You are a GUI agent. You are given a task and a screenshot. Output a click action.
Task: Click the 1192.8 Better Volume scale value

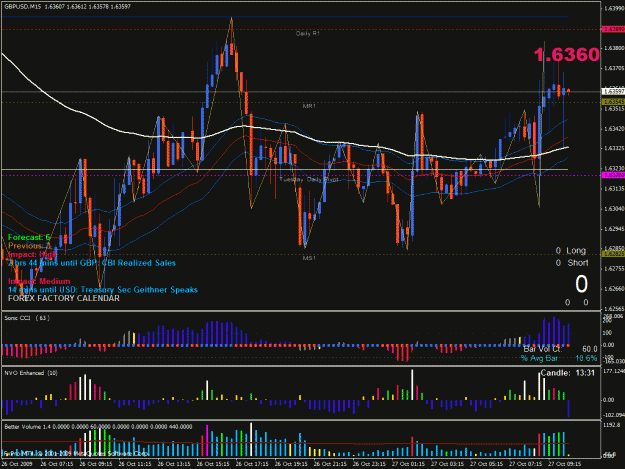point(612,425)
